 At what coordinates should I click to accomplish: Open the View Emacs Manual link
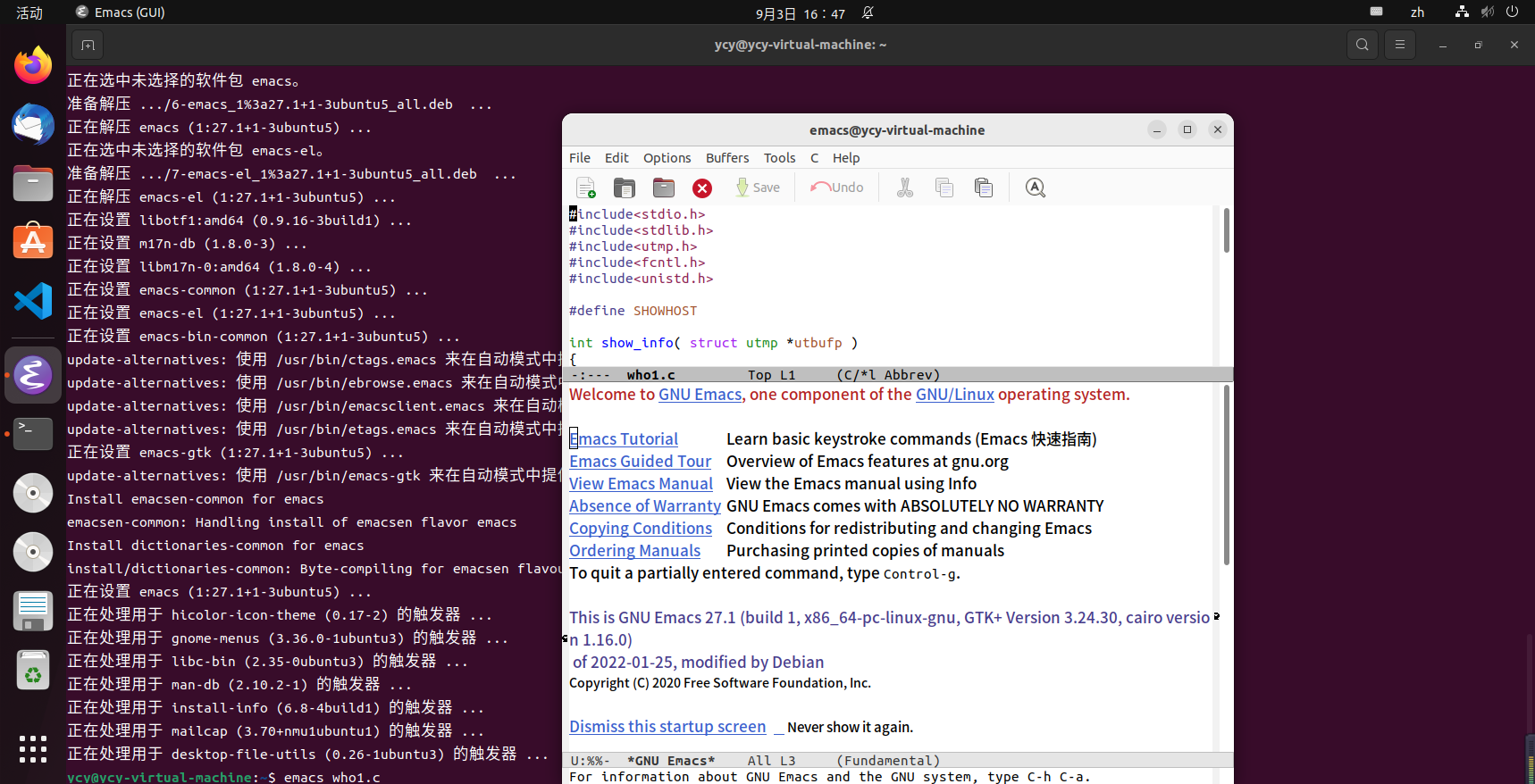click(x=641, y=484)
